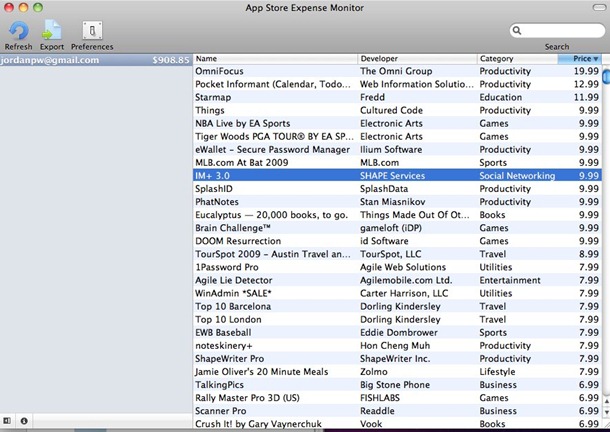Click the Refresh toolbar icon
Screen dimensions: 610x432
[18, 30]
